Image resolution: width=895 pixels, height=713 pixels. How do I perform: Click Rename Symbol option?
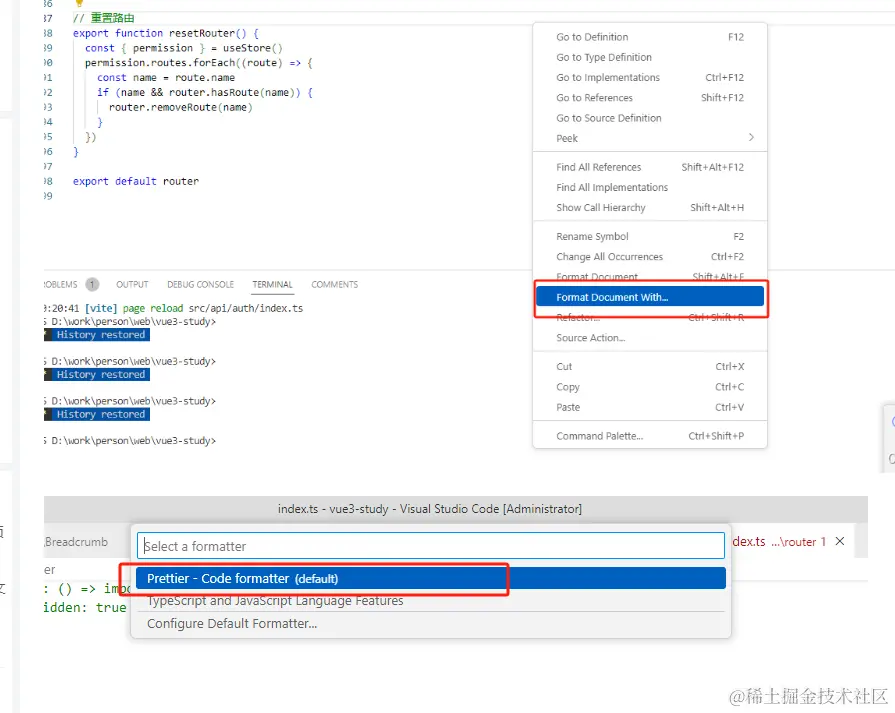click(650, 236)
